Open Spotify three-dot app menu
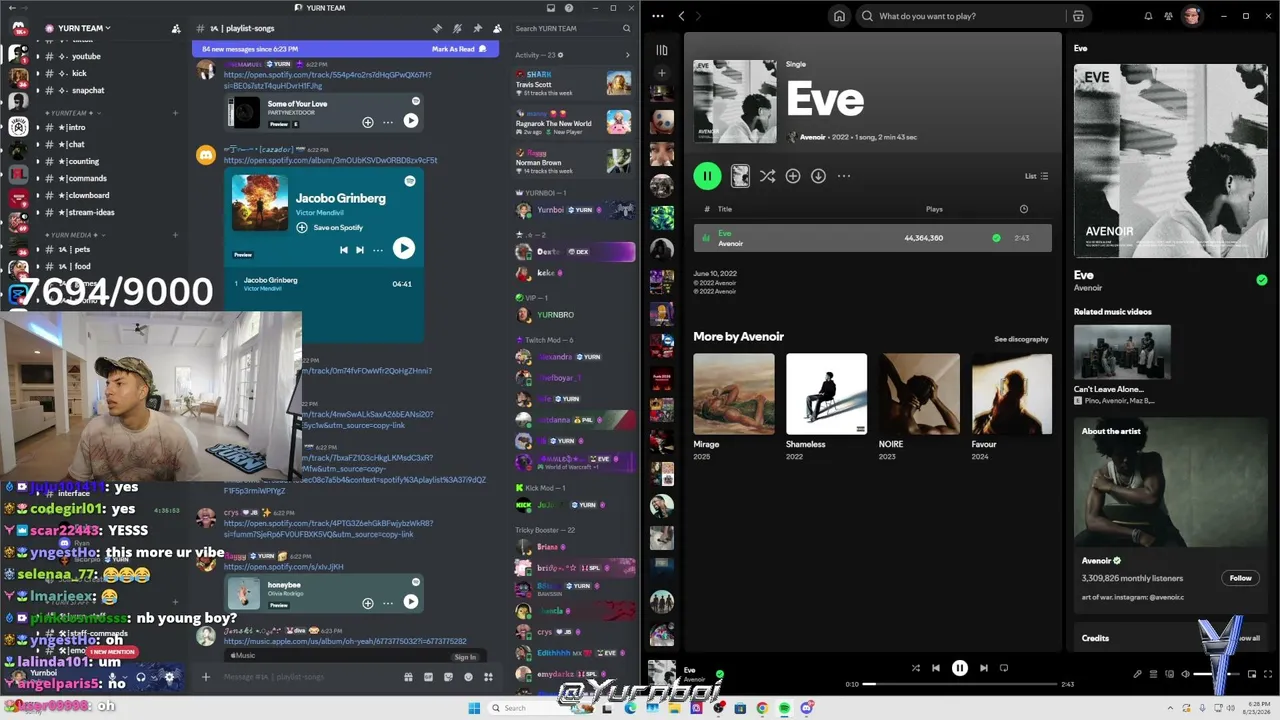The height and width of the screenshot is (720, 1280). pos(660,16)
